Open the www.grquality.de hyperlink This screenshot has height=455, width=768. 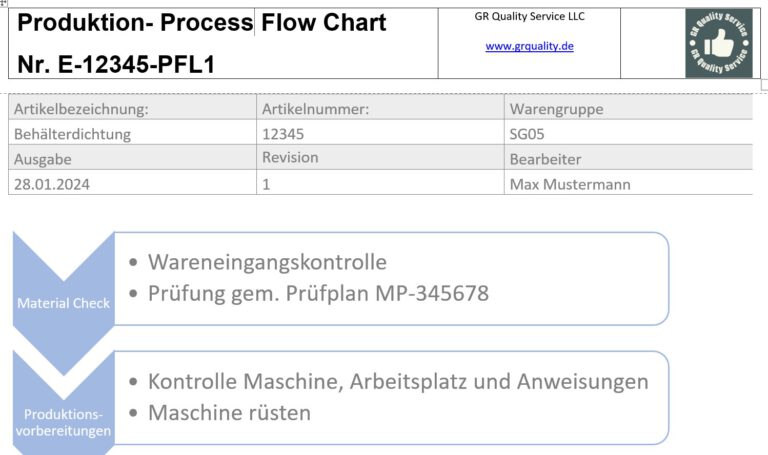click(529, 46)
